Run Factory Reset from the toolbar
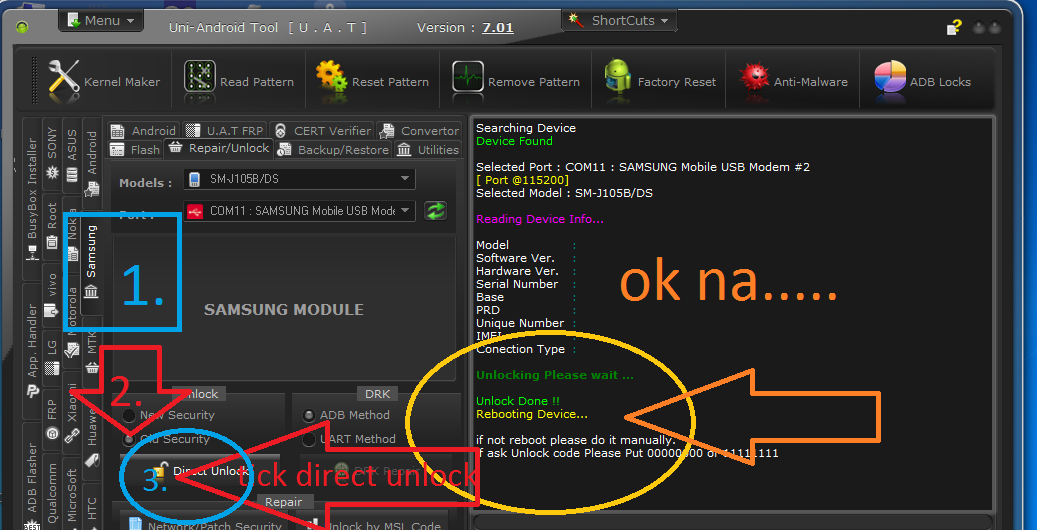 659,81
